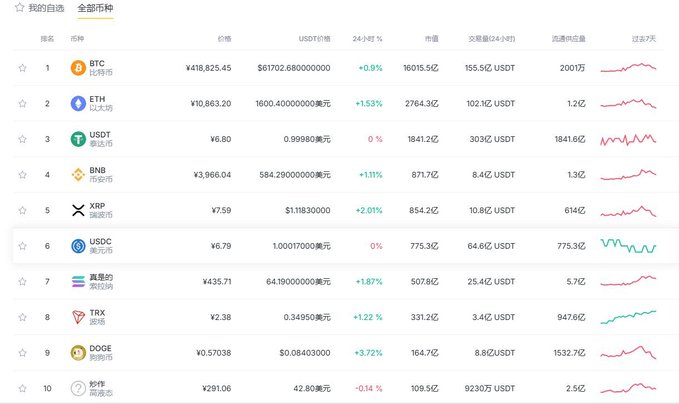Open USDT seven-day sparkline chart
This screenshot has width=679, height=404.
(628, 139)
